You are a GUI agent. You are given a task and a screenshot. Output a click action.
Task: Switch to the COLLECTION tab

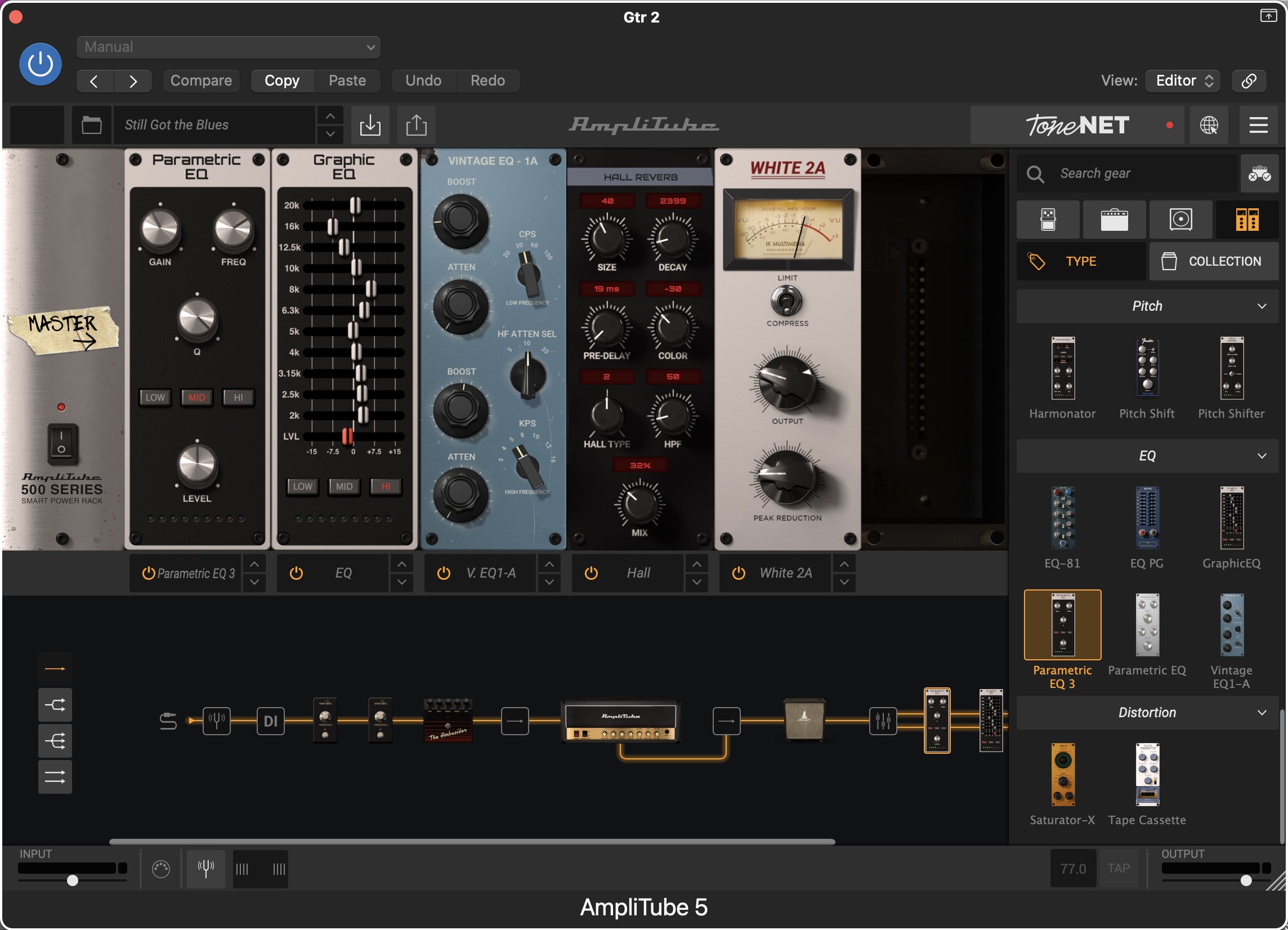click(x=1214, y=261)
